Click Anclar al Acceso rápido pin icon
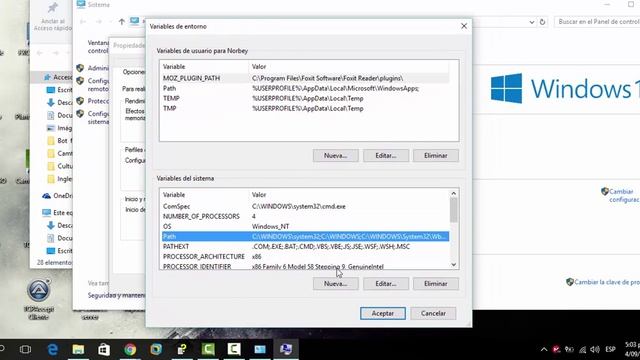 pos(53,8)
